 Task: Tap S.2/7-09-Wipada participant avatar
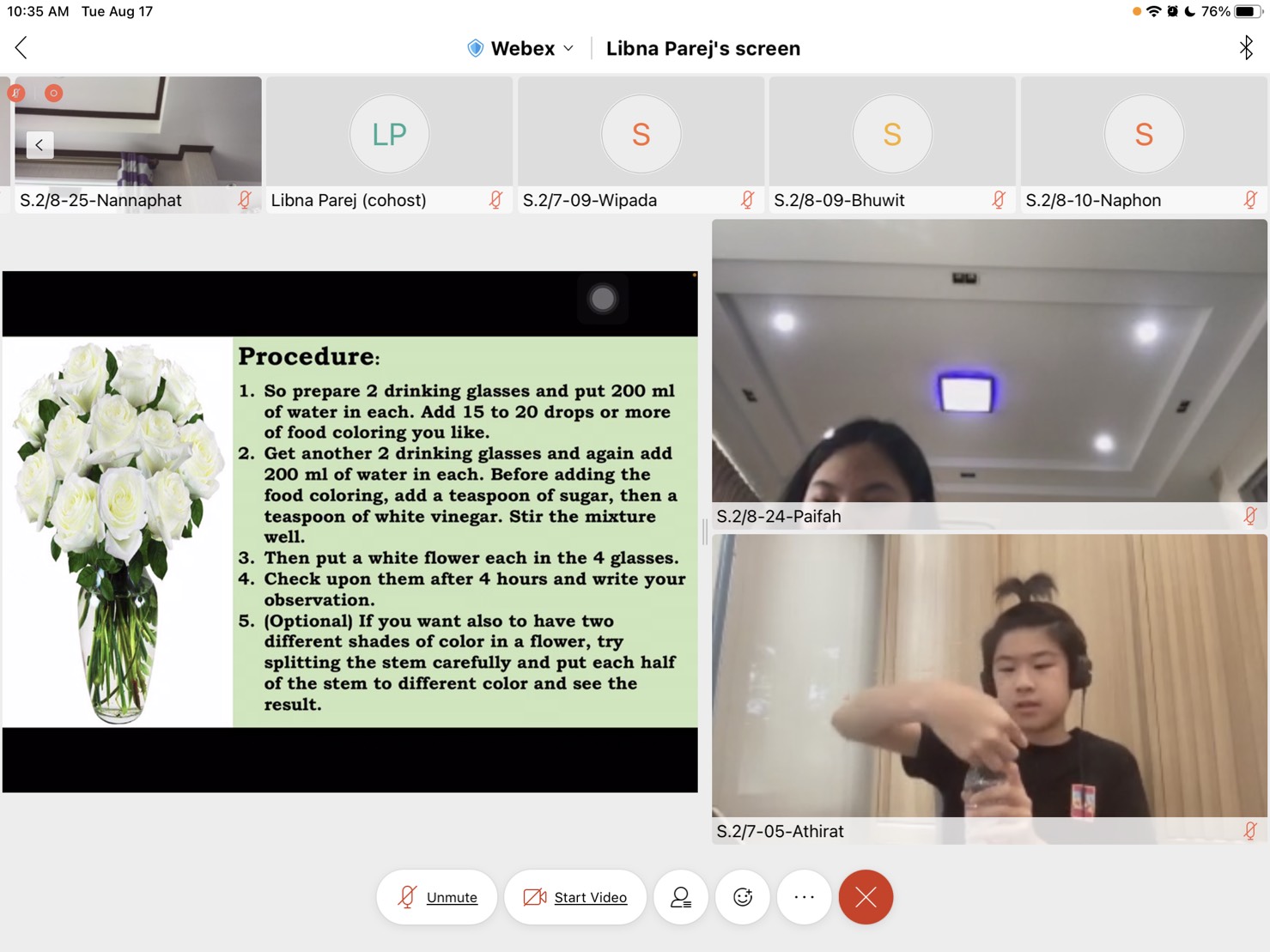pos(641,134)
